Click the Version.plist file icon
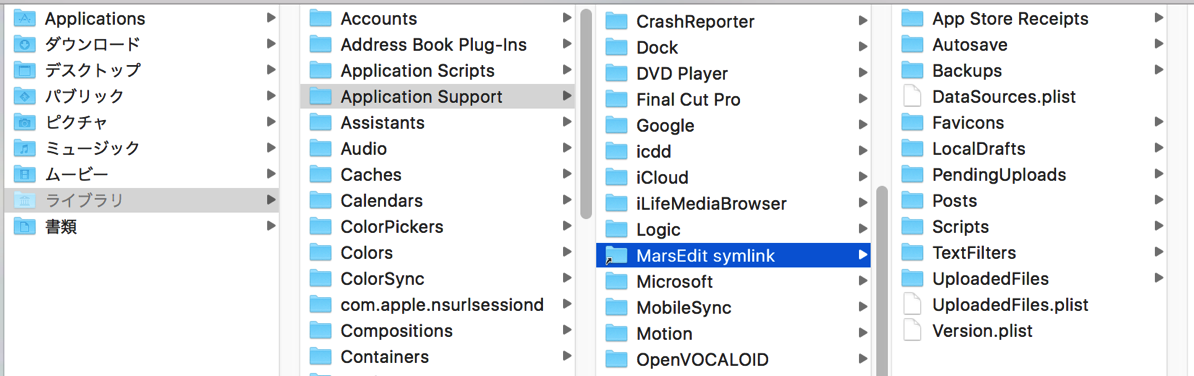1194x376 pixels. click(911, 330)
